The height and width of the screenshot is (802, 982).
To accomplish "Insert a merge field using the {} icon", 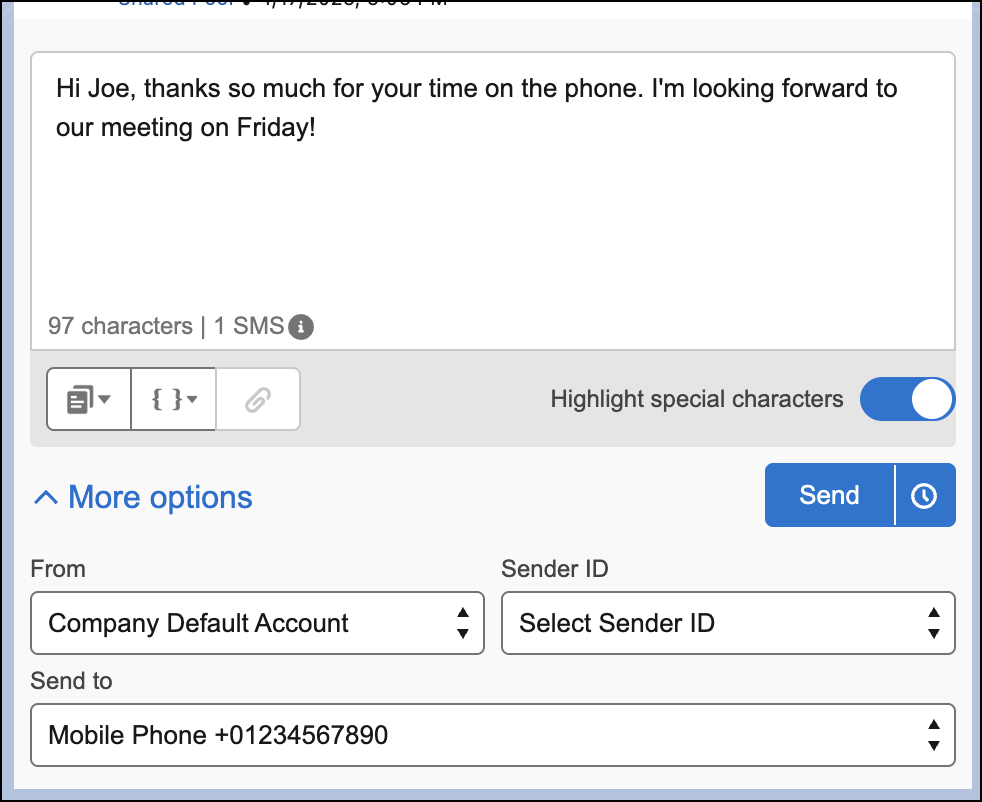I will pyautogui.click(x=168, y=399).
